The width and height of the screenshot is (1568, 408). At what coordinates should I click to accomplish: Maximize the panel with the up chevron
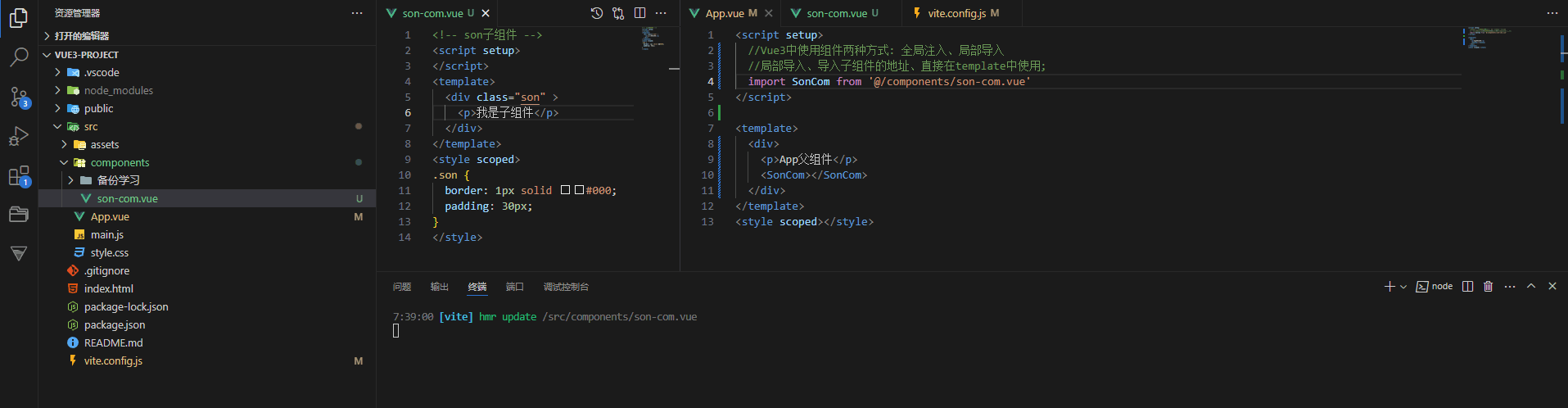[1531, 286]
